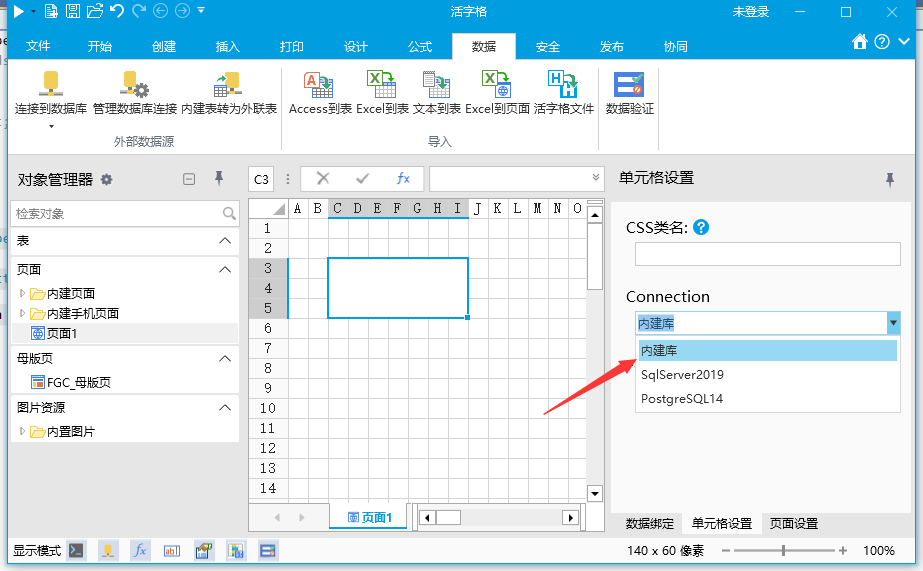
Task: Choose PostgreSQL14 from Connection list
Action: click(768, 399)
